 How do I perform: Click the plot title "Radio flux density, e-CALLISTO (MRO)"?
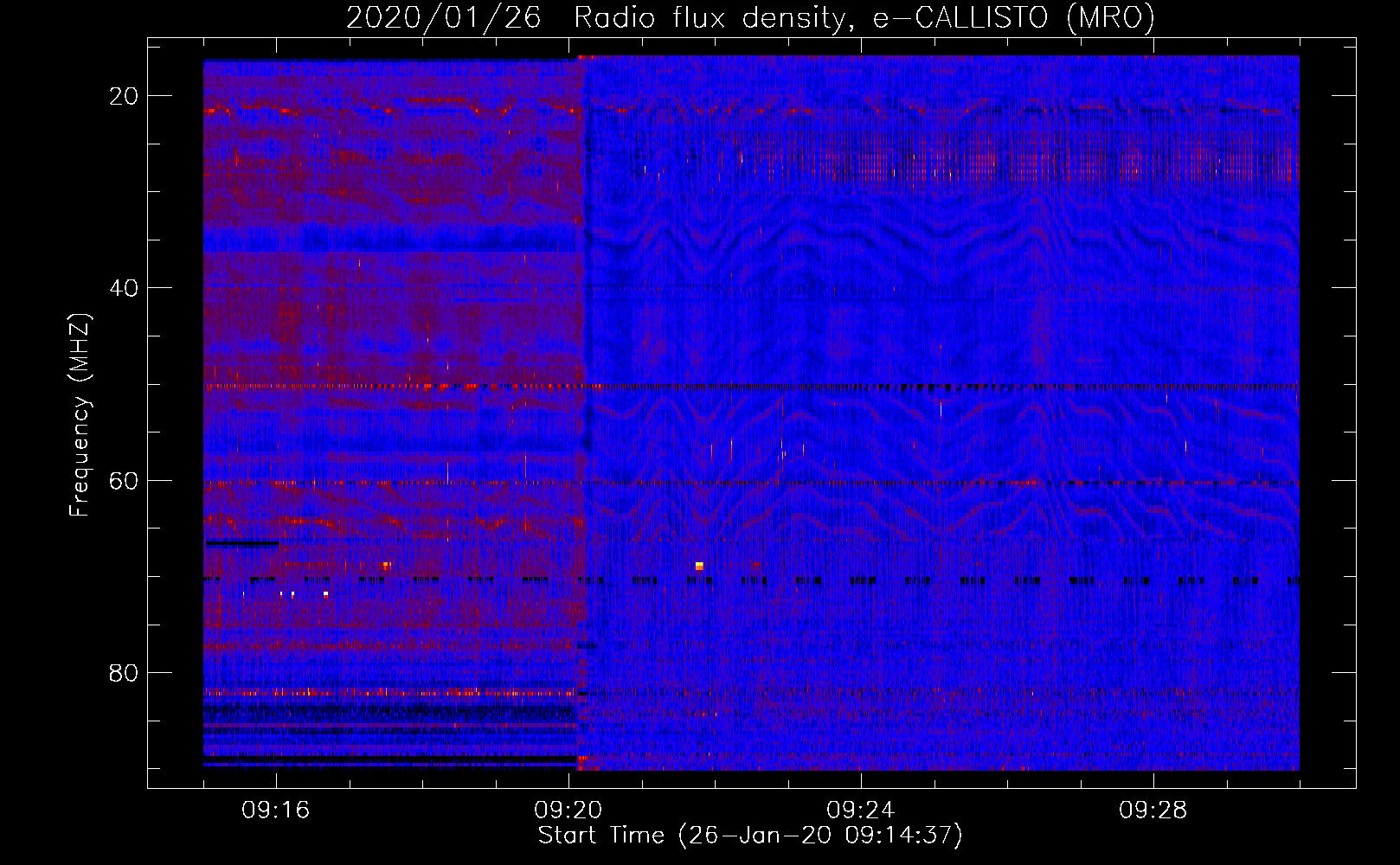(864, 17)
